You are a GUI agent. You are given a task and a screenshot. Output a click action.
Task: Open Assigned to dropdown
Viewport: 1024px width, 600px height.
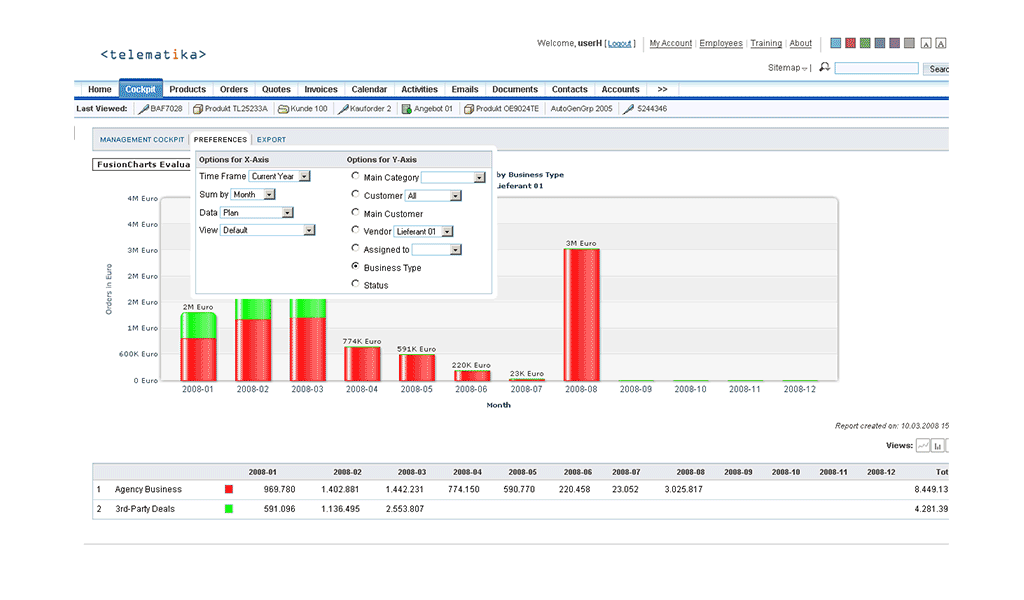pos(437,250)
